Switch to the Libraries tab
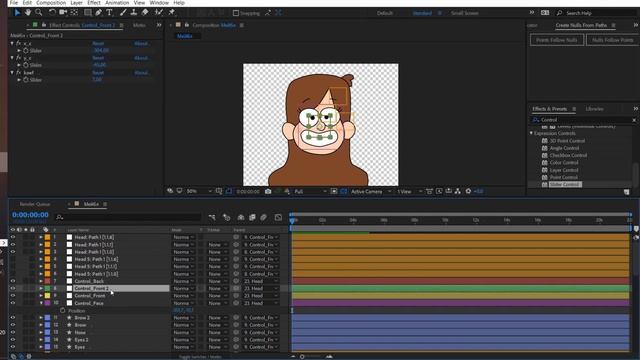The width and height of the screenshot is (640, 360). point(594,109)
